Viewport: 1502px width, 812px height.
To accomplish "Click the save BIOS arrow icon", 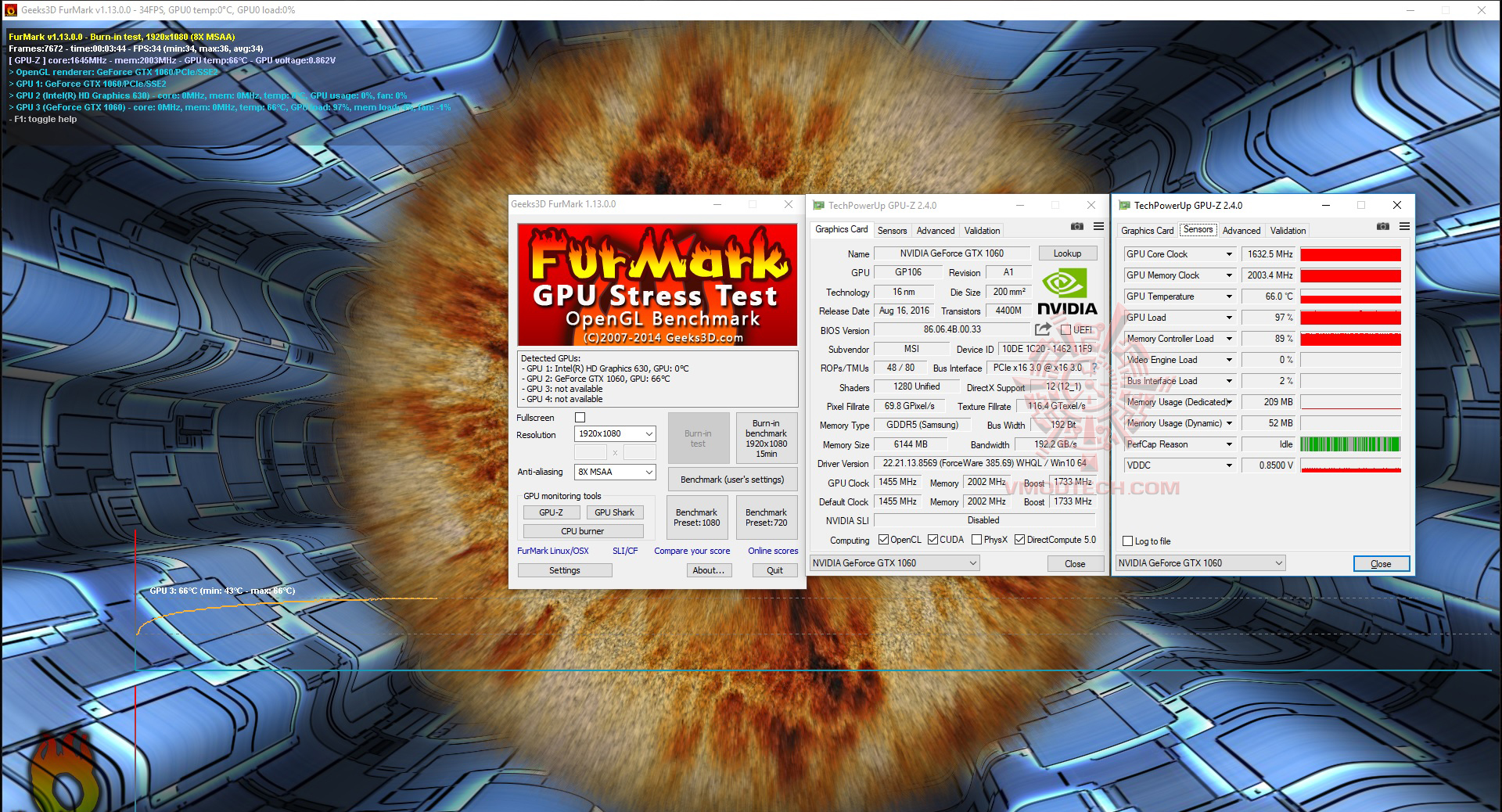I will tap(1041, 329).
